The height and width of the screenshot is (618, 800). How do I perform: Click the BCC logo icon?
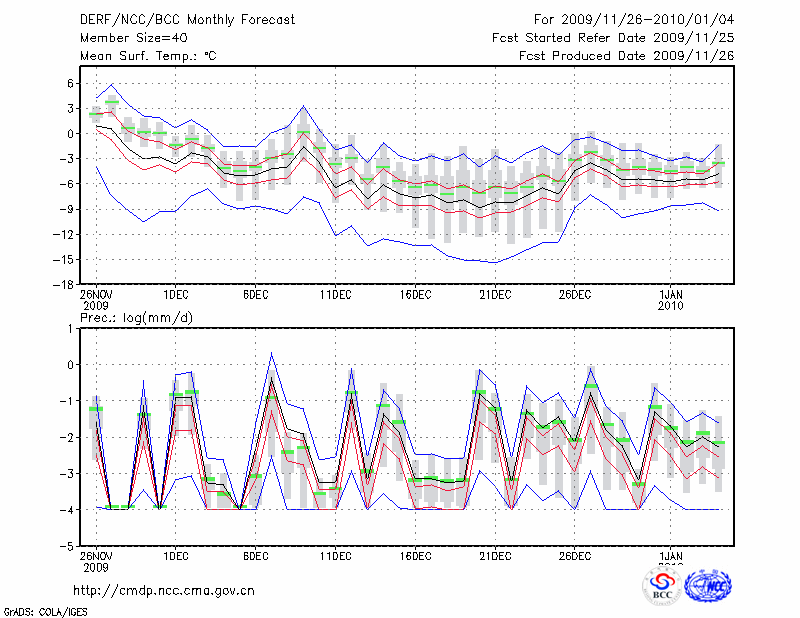coord(662,584)
